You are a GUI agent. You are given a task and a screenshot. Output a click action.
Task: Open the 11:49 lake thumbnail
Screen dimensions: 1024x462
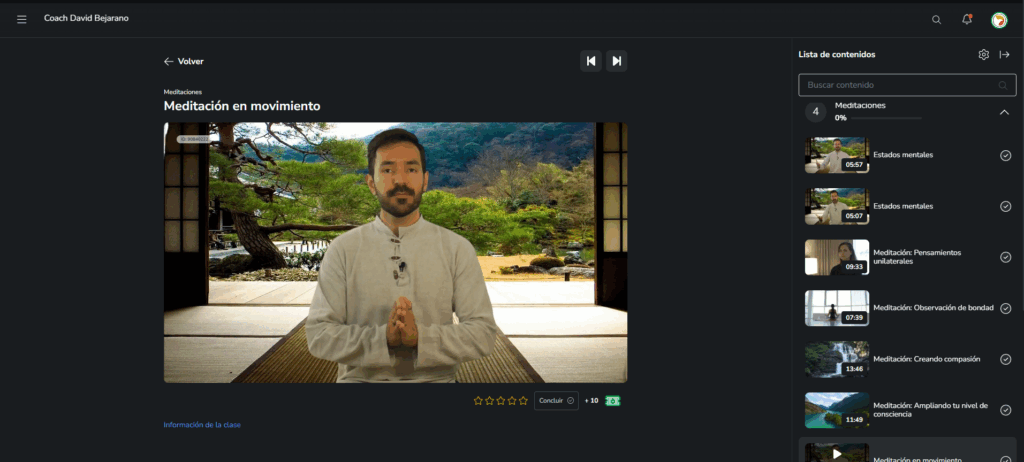click(837, 410)
